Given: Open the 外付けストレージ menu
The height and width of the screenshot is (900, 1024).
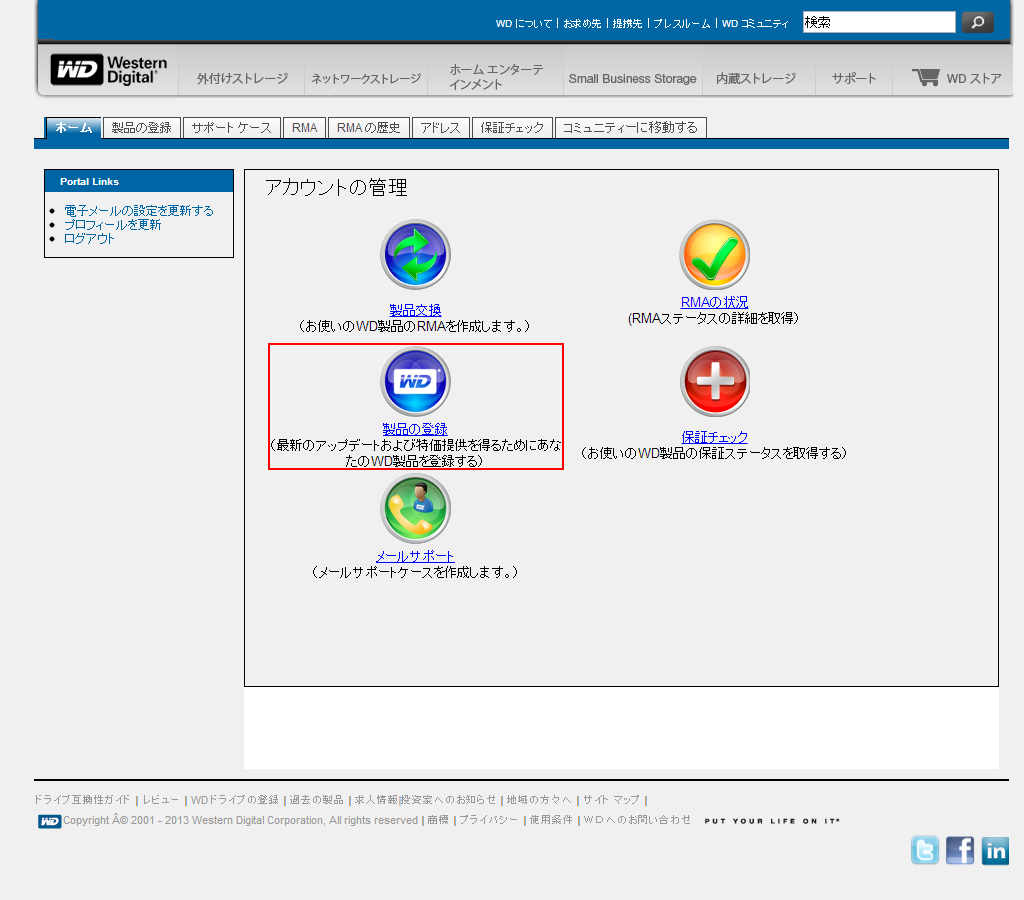Looking at the screenshot, I should pos(242,78).
